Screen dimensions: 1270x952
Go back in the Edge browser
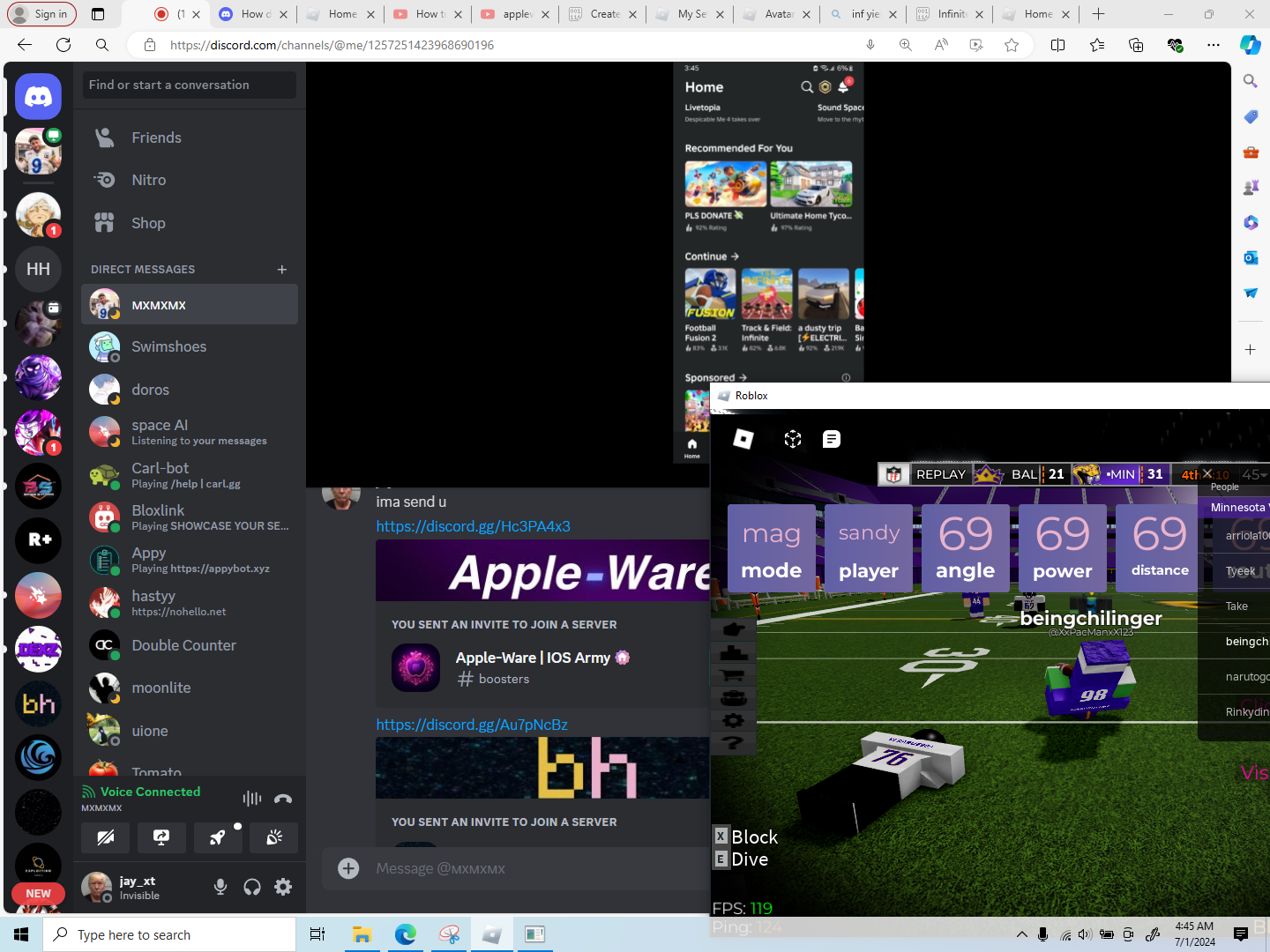(x=25, y=45)
